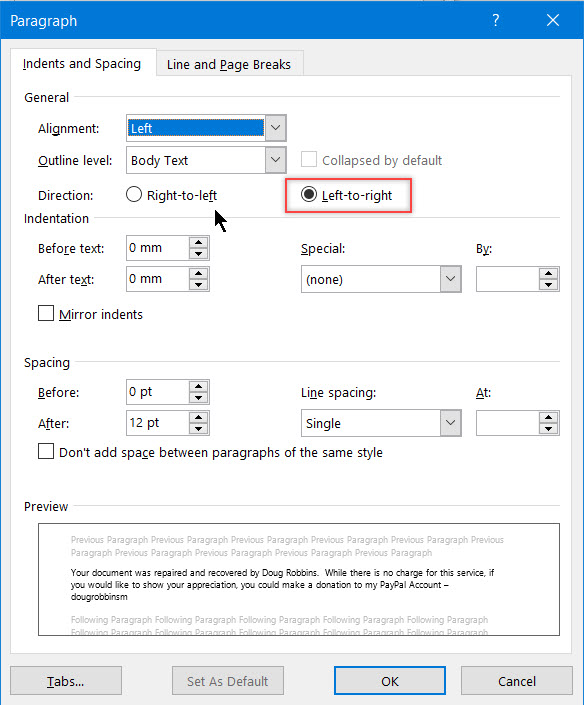Image resolution: width=584 pixels, height=705 pixels.
Task: Click the By indentation value field
Action: pos(508,279)
